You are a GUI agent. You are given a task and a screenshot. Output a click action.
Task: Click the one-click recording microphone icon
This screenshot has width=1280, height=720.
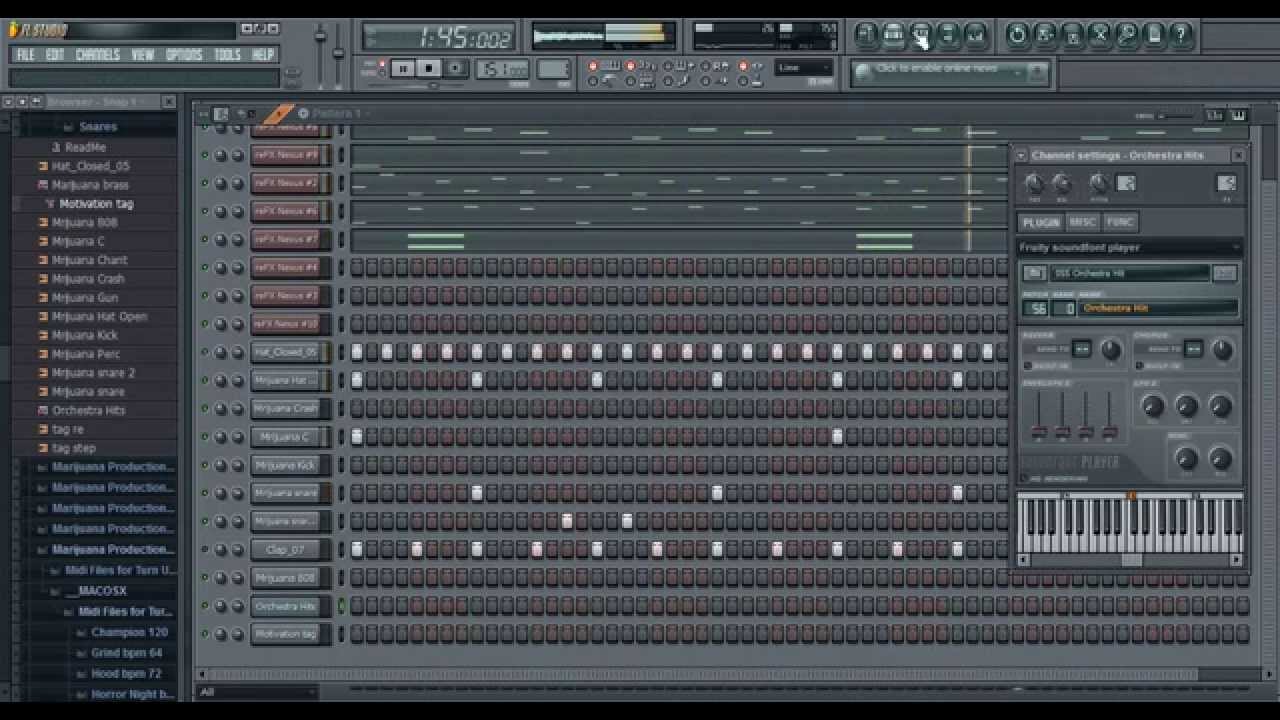(1127, 35)
